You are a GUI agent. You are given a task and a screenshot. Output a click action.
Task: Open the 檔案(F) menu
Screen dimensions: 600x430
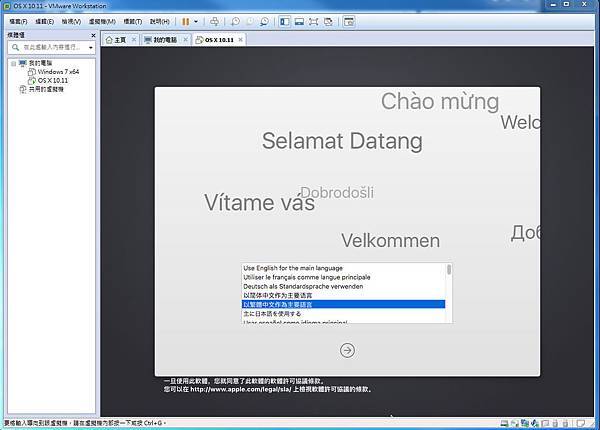[x=18, y=22]
